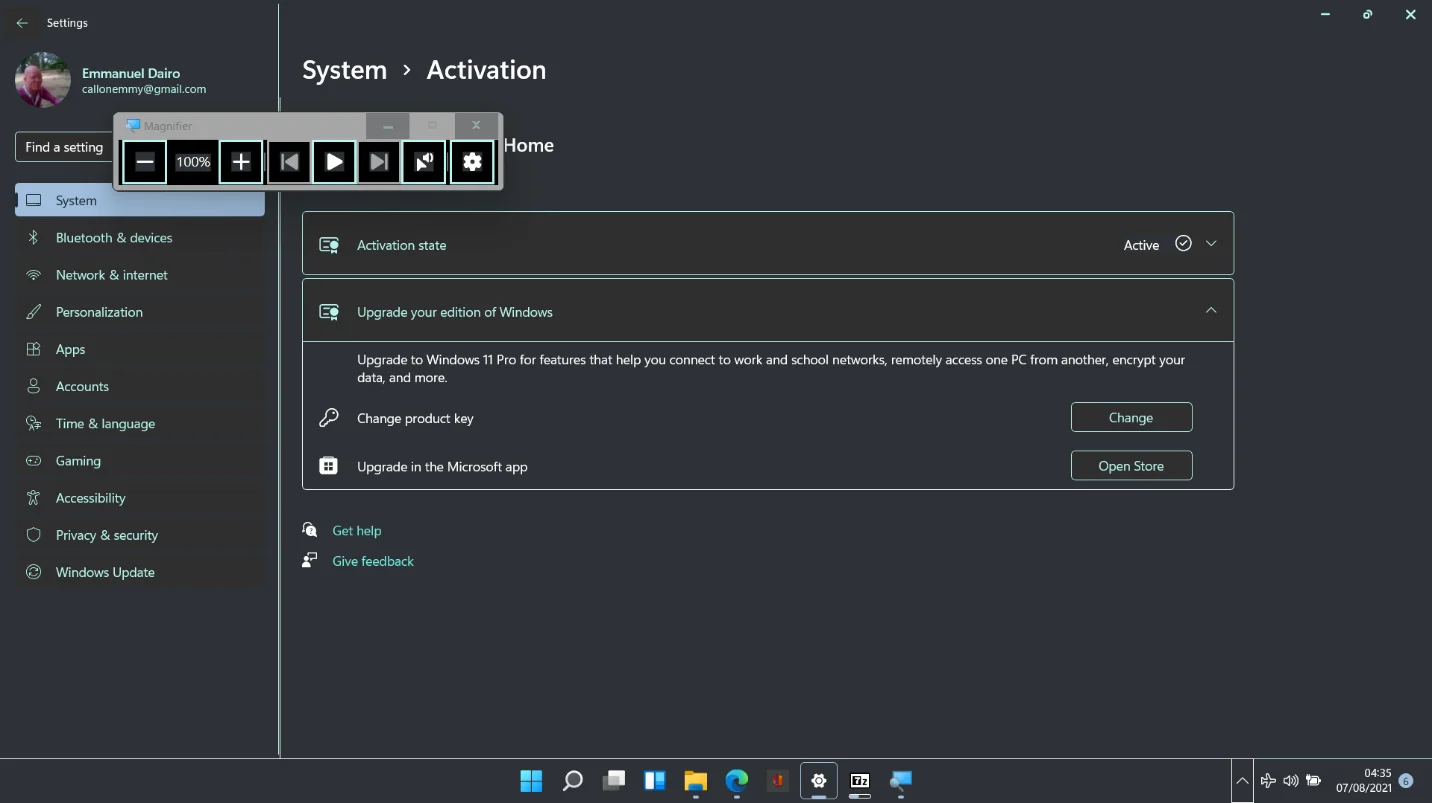
Task: Open Network & internet settings
Action: 140,275
